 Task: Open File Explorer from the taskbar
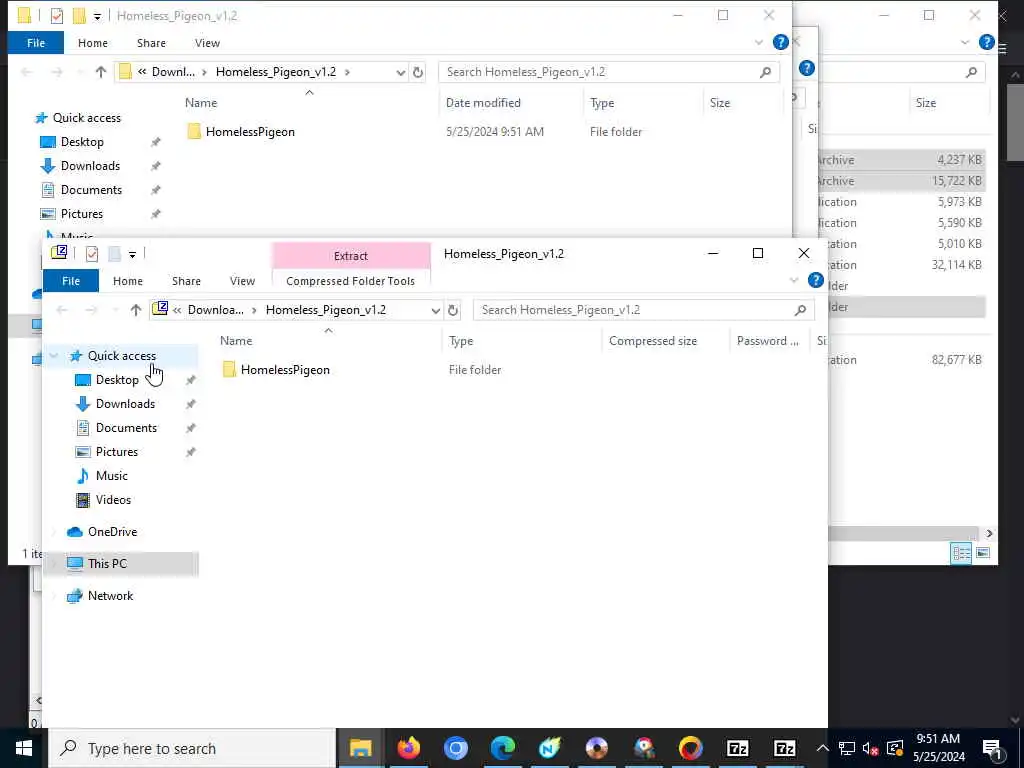click(360, 748)
